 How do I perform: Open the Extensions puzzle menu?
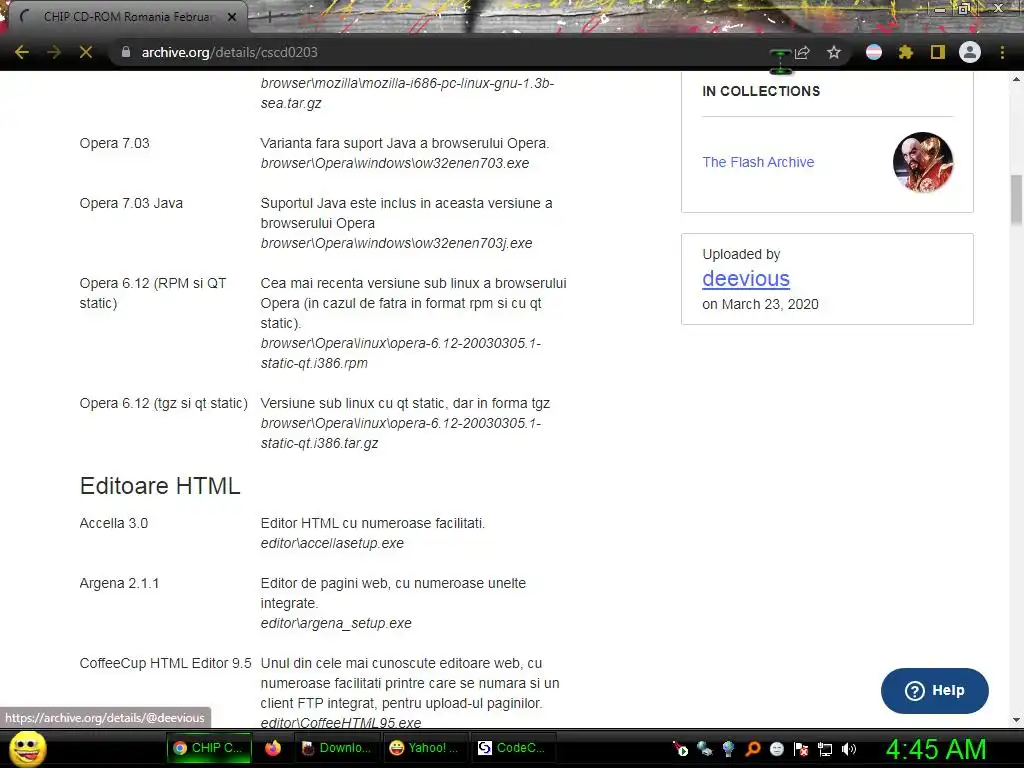(x=906, y=52)
